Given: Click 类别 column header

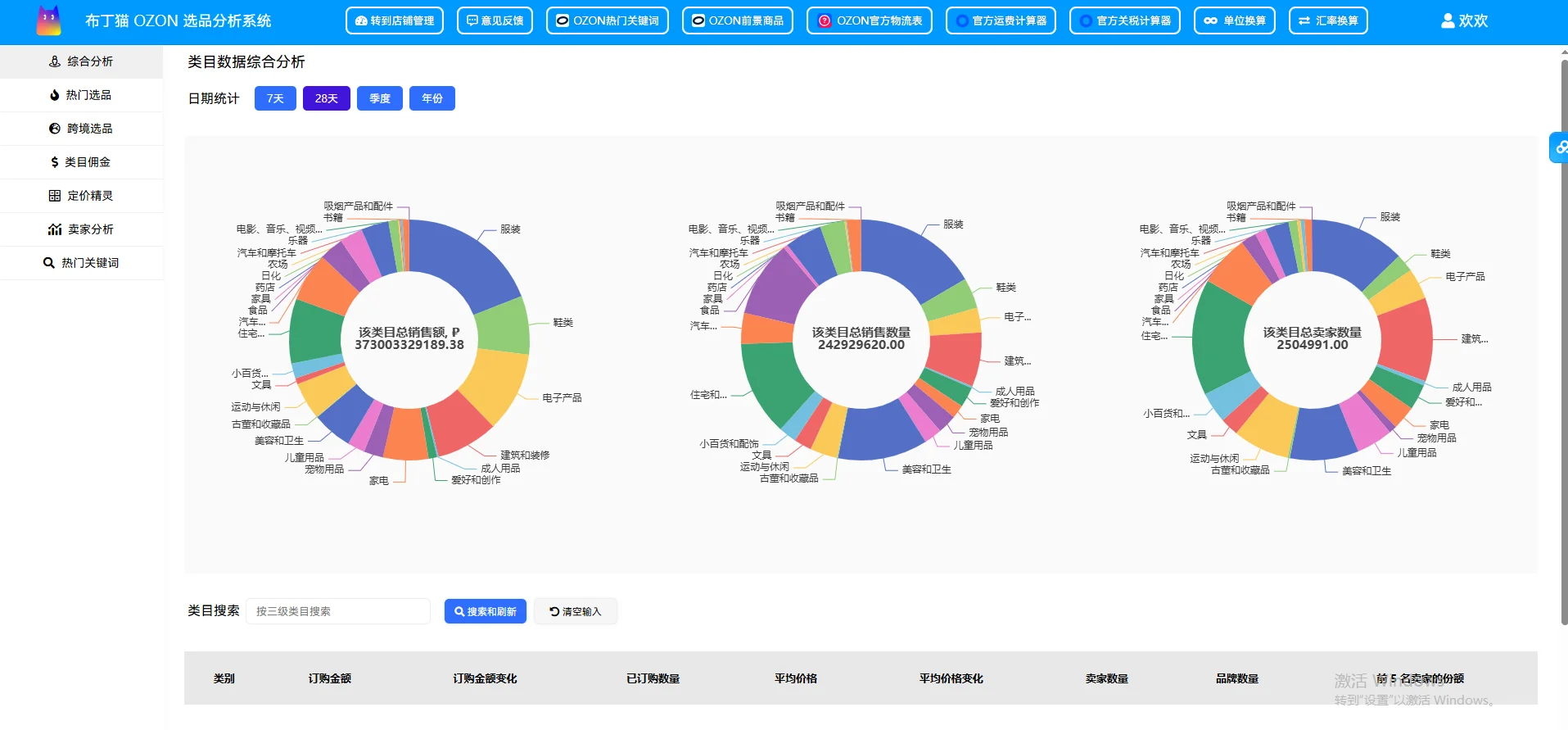Looking at the screenshot, I should 224,678.
